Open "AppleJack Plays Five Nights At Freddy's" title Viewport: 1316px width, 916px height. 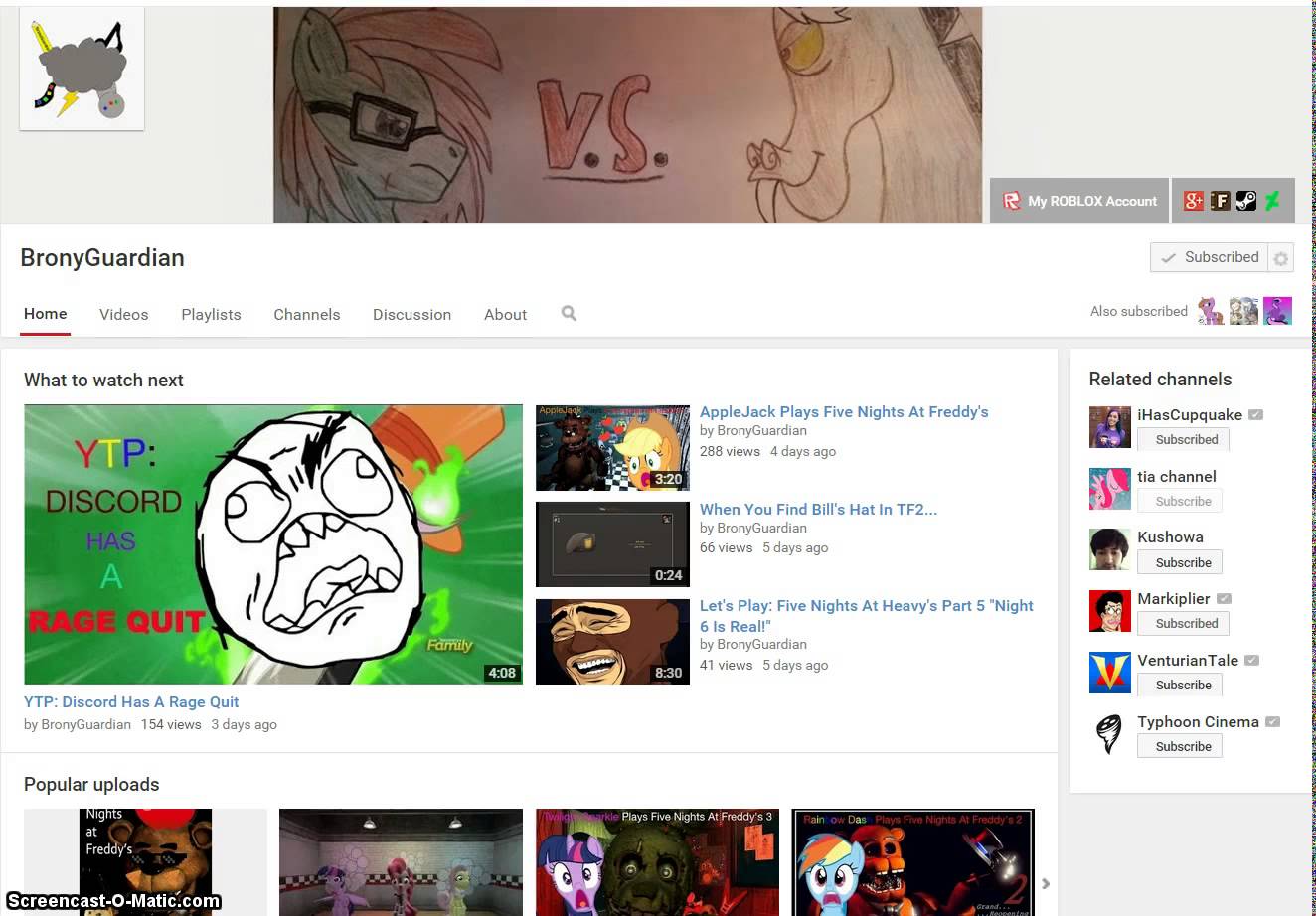[x=843, y=412]
